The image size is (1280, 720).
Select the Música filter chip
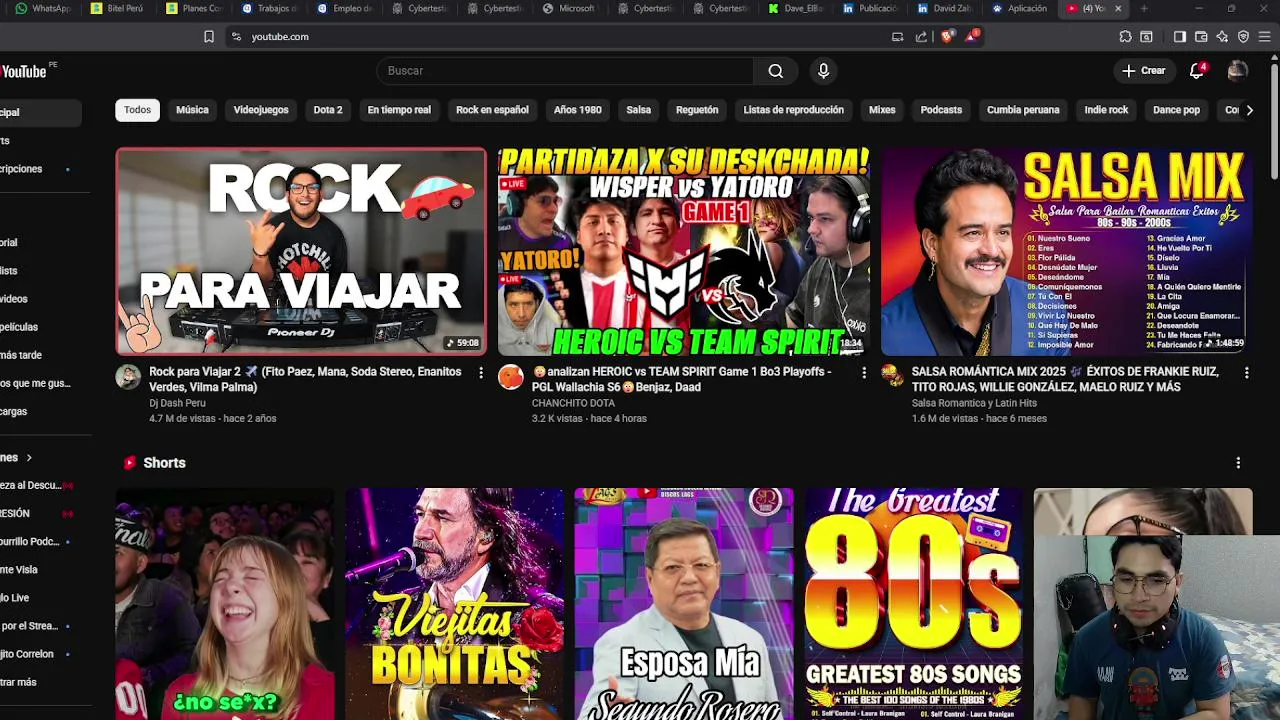(x=192, y=110)
